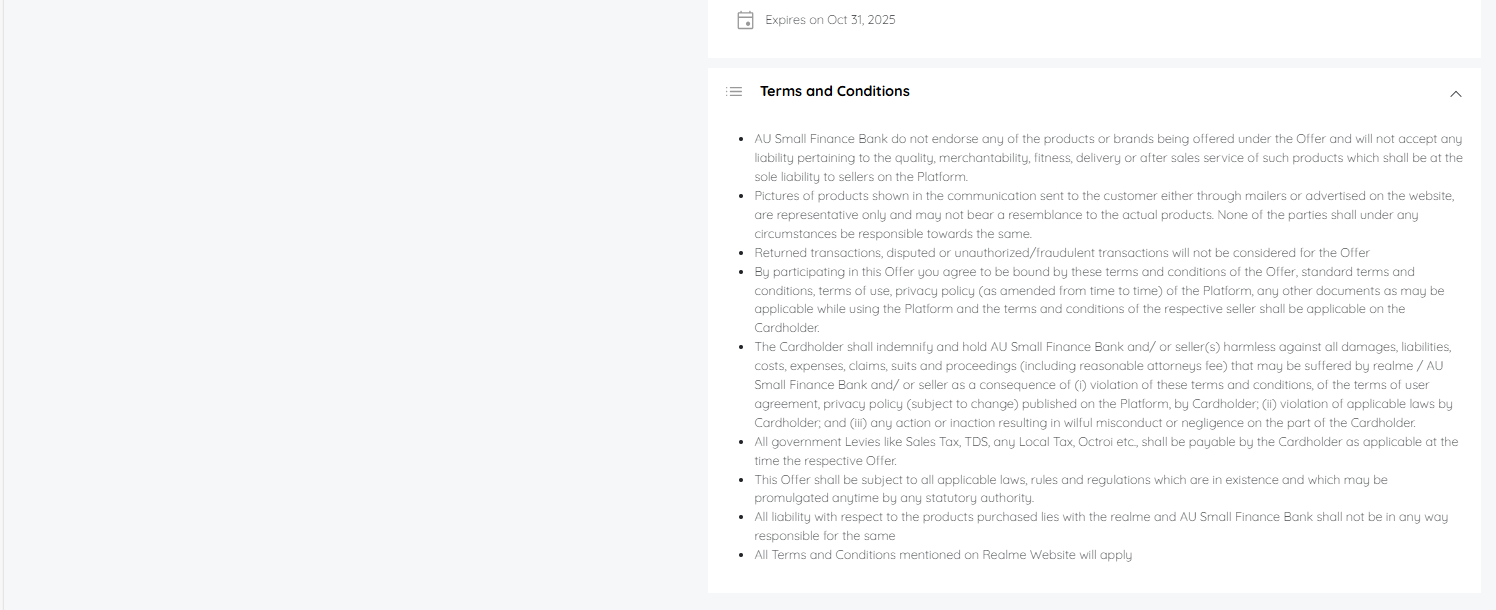Click the list icon beside Terms and Conditions
This screenshot has height=610, width=1496.
tap(734, 92)
